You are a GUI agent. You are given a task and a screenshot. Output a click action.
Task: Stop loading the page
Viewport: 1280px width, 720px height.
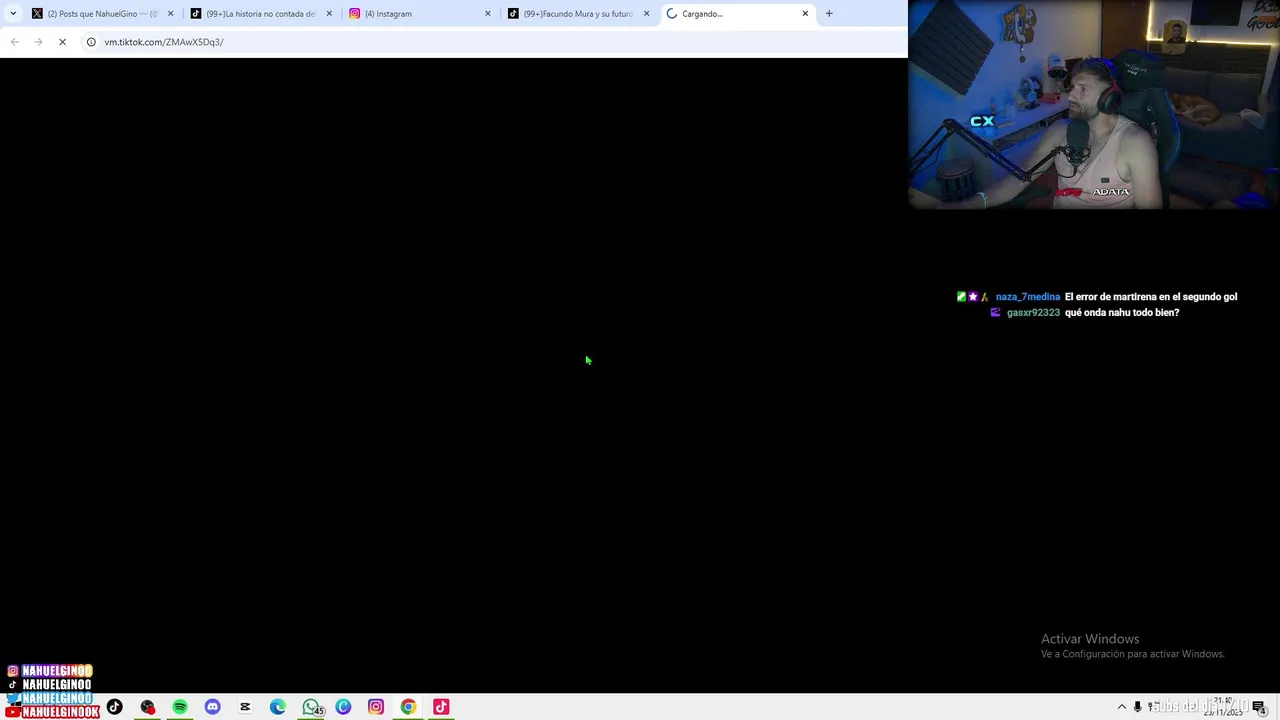[62, 42]
